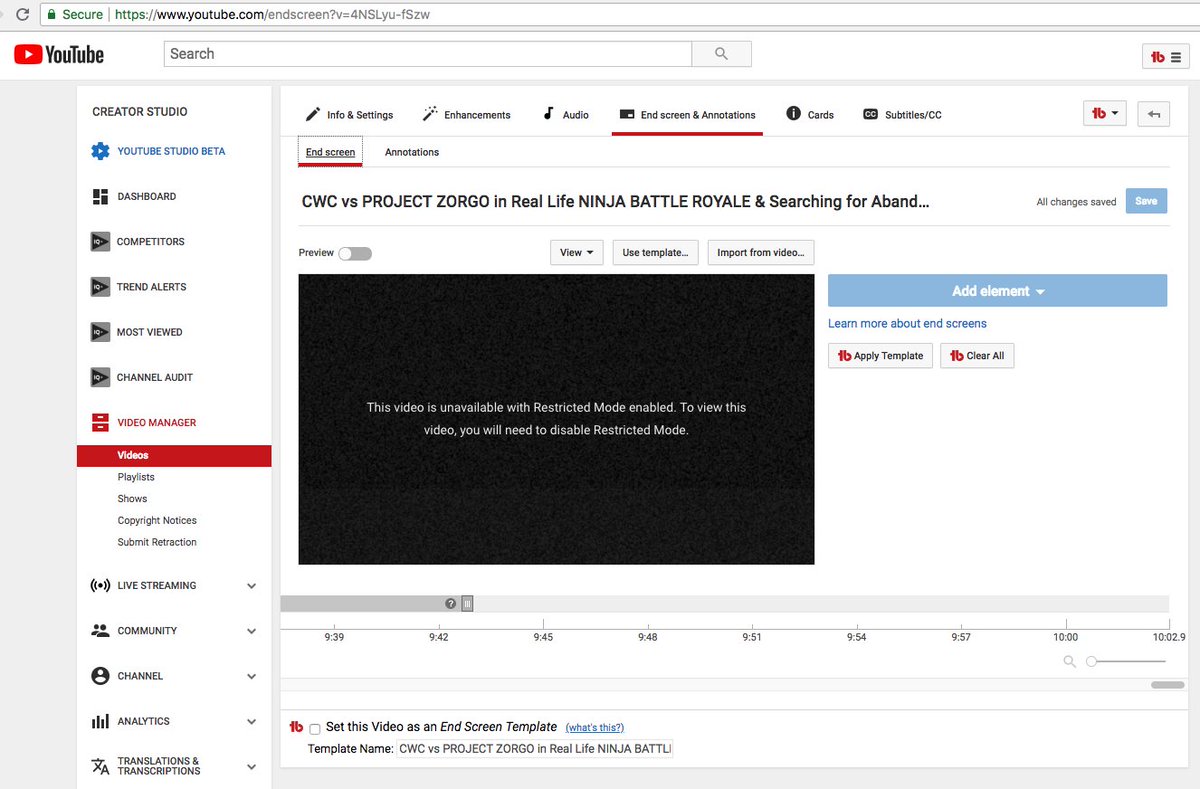
Task: Click Apply Template button
Action: pyautogui.click(x=880, y=355)
